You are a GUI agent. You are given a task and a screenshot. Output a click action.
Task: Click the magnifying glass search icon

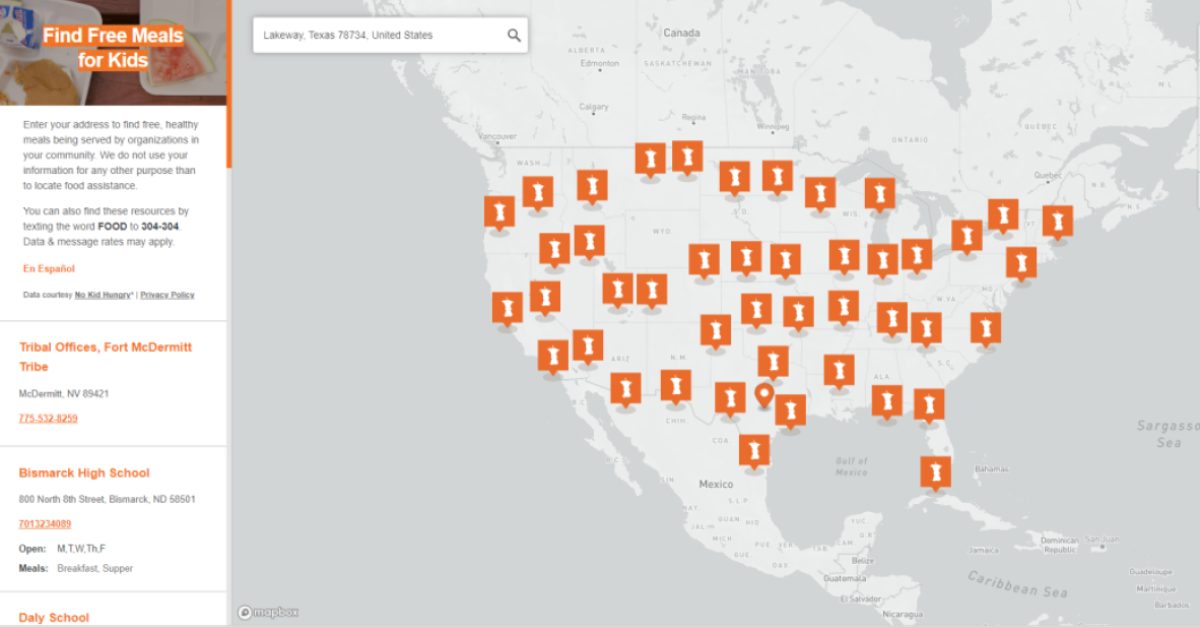(514, 35)
